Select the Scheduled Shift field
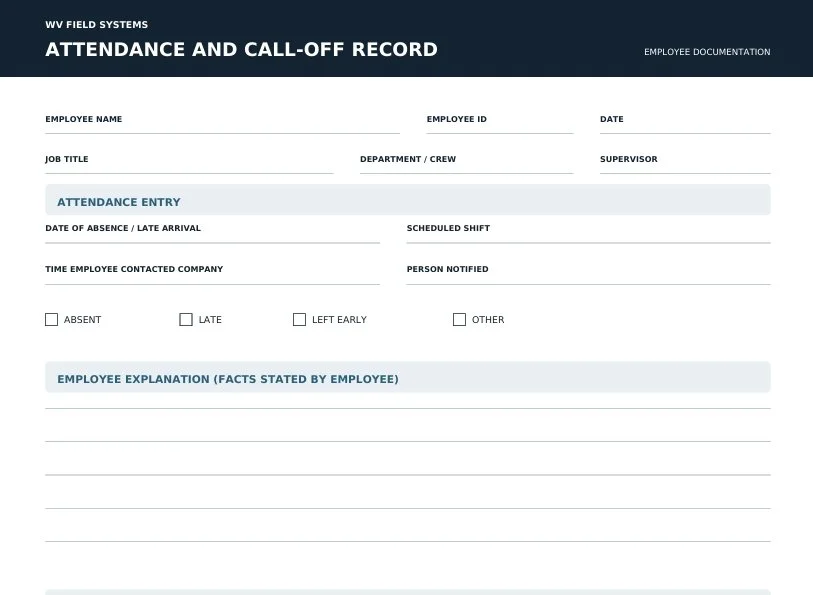The image size is (813, 595). tap(588, 233)
